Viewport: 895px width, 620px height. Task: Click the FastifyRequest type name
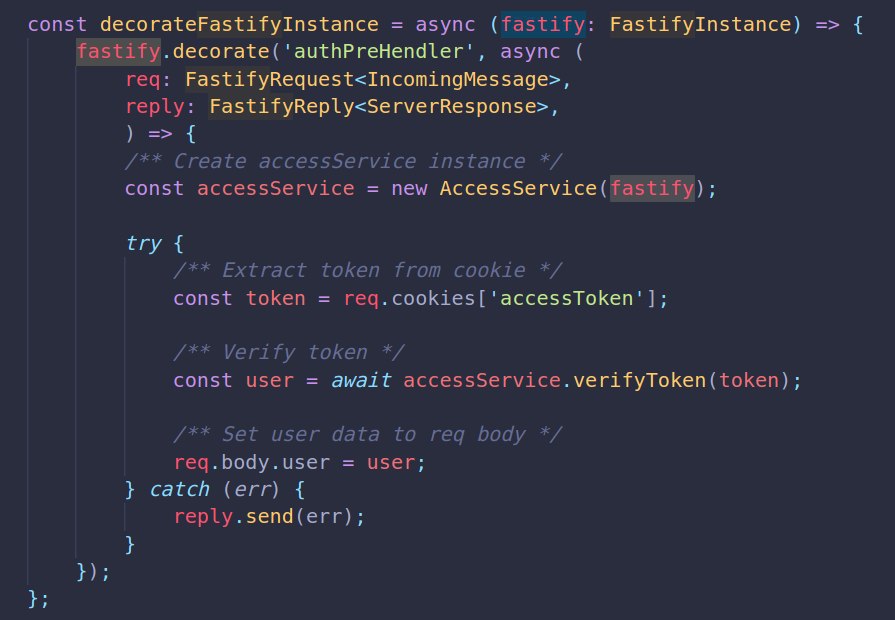269,79
